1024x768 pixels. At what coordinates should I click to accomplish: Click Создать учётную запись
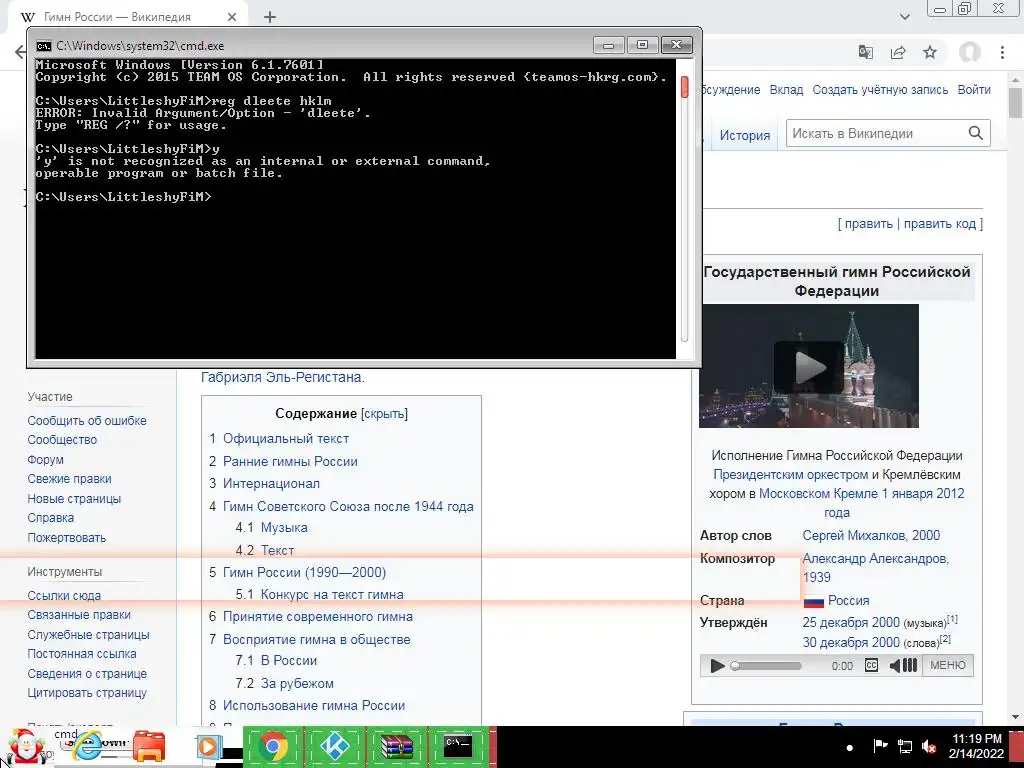click(880, 89)
